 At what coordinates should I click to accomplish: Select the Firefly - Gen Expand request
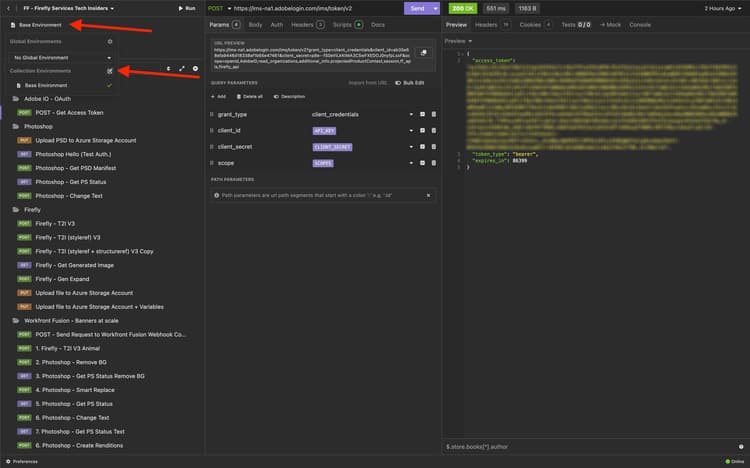62,279
